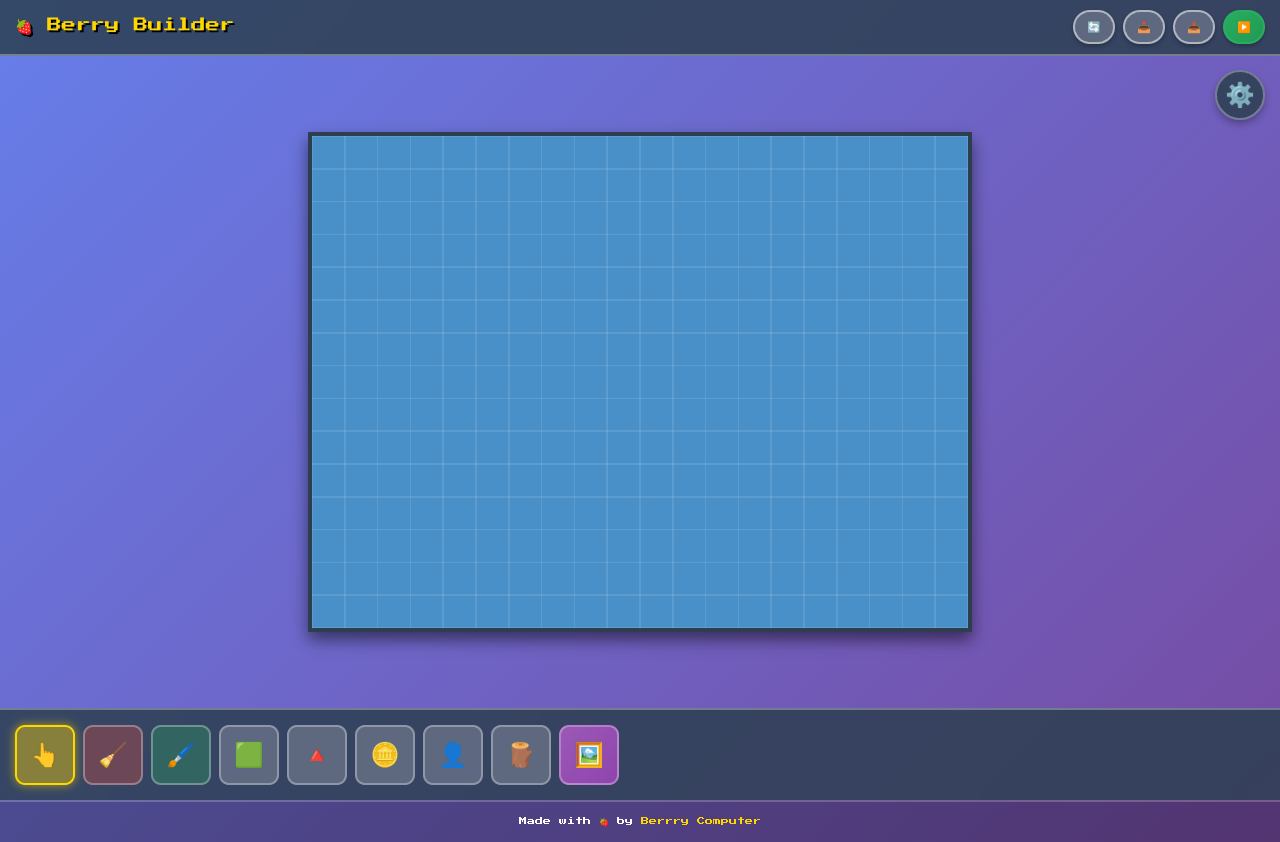This screenshot has width=1280, height=842.
Task: Open the background picture tool
Action: click(589, 755)
